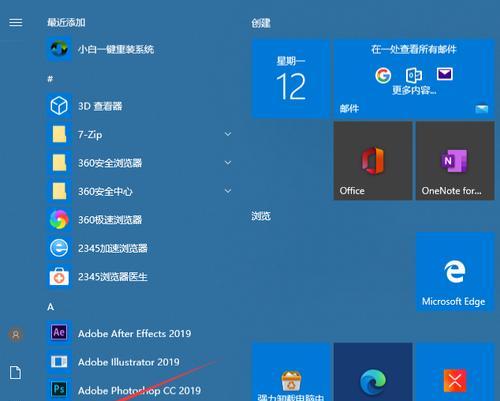Image resolution: width=500 pixels, height=401 pixels.
Task: Click the 最近添加 section header
Action: (x=66, y=23)
